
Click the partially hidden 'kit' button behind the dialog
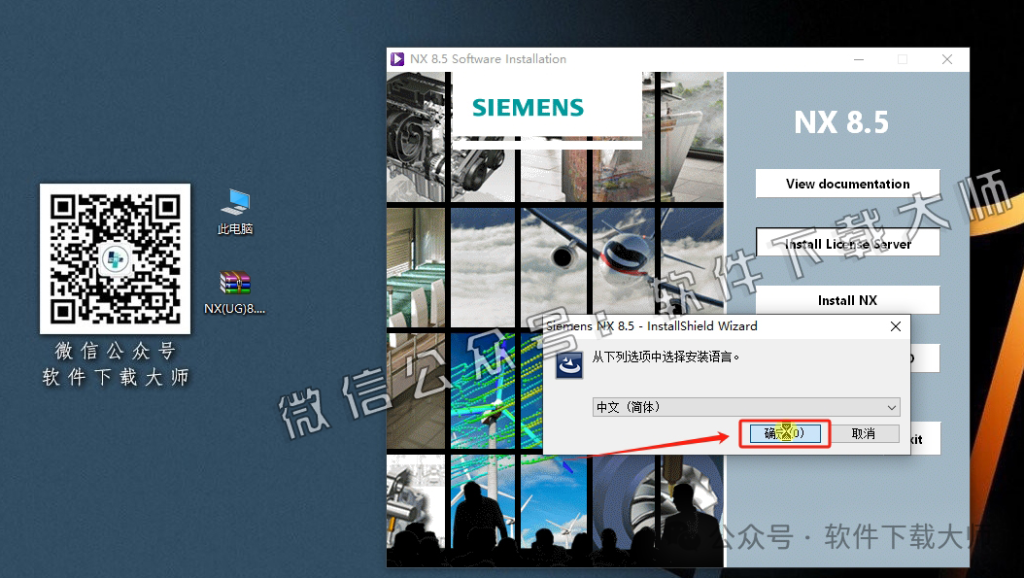[x=926, y=437]
